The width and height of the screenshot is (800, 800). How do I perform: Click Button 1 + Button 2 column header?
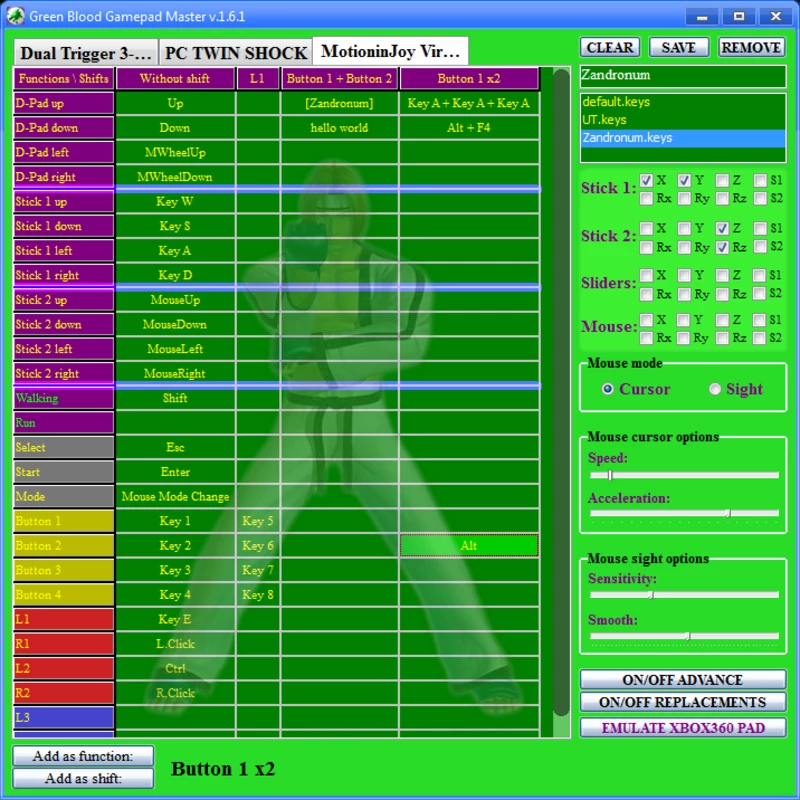339,79
